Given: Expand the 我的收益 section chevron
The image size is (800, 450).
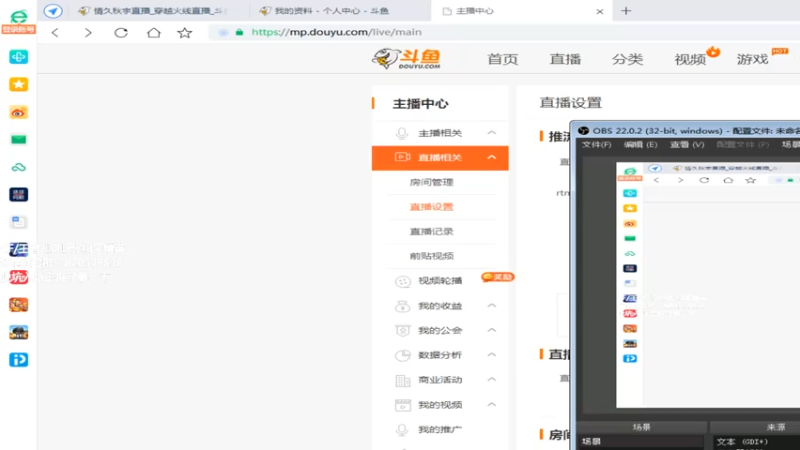Looking at the screenshot, I should (x=491, y=305).
